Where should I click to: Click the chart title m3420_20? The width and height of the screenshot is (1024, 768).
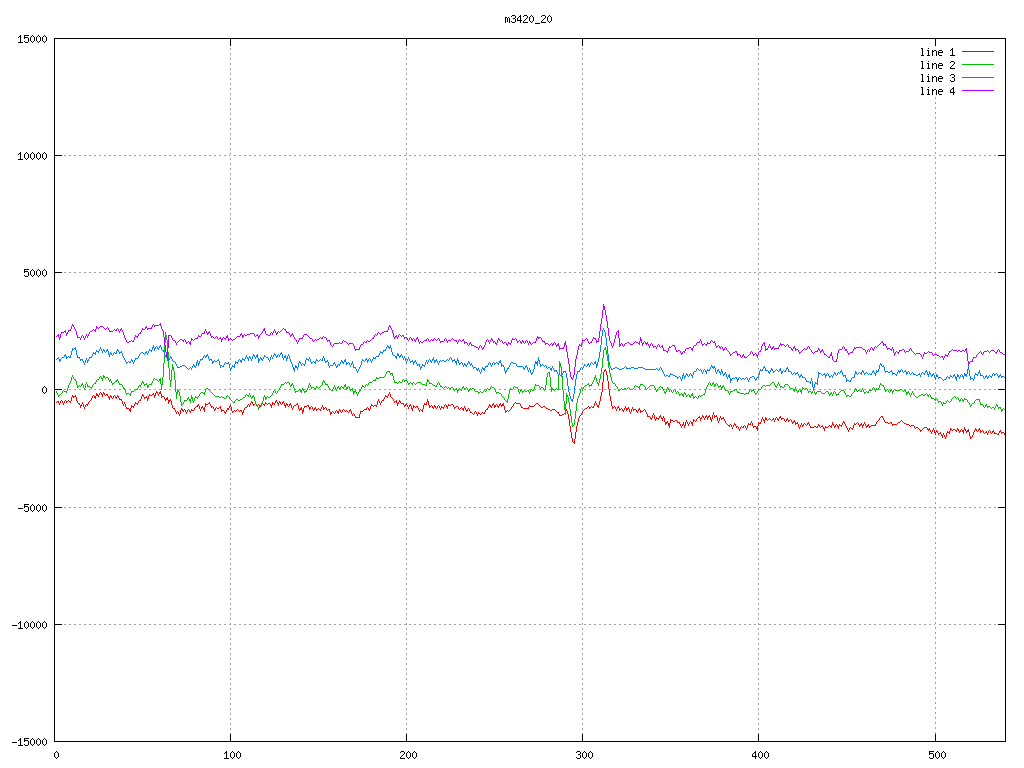pyautogui.click(x=528, y=19)
